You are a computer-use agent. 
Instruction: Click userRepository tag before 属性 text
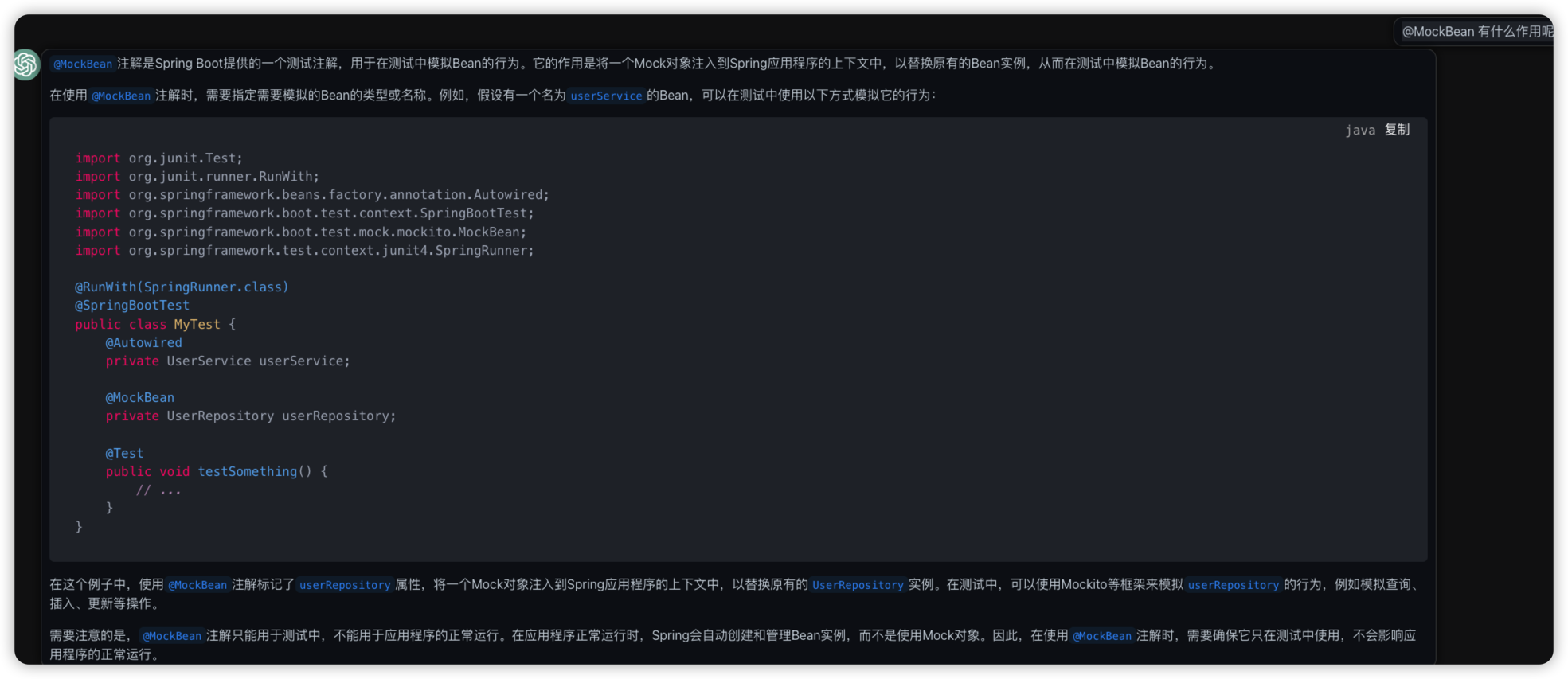pos(345,585)
